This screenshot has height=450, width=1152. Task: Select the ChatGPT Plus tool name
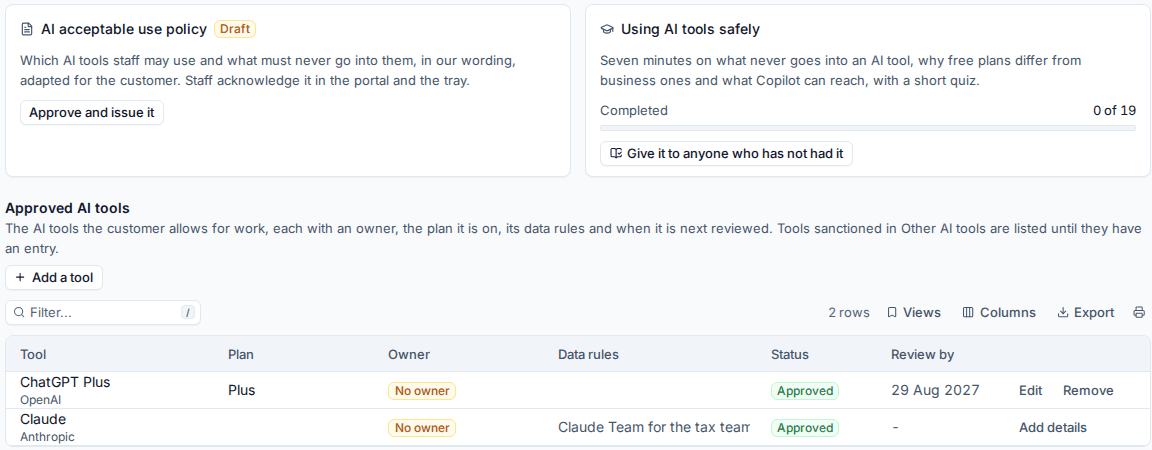(65, 382)
